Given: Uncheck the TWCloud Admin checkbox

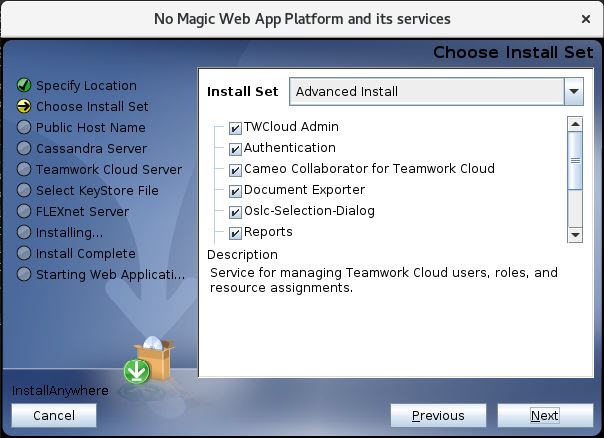Looking at the screenshot, I should click(x=235, y=128).
